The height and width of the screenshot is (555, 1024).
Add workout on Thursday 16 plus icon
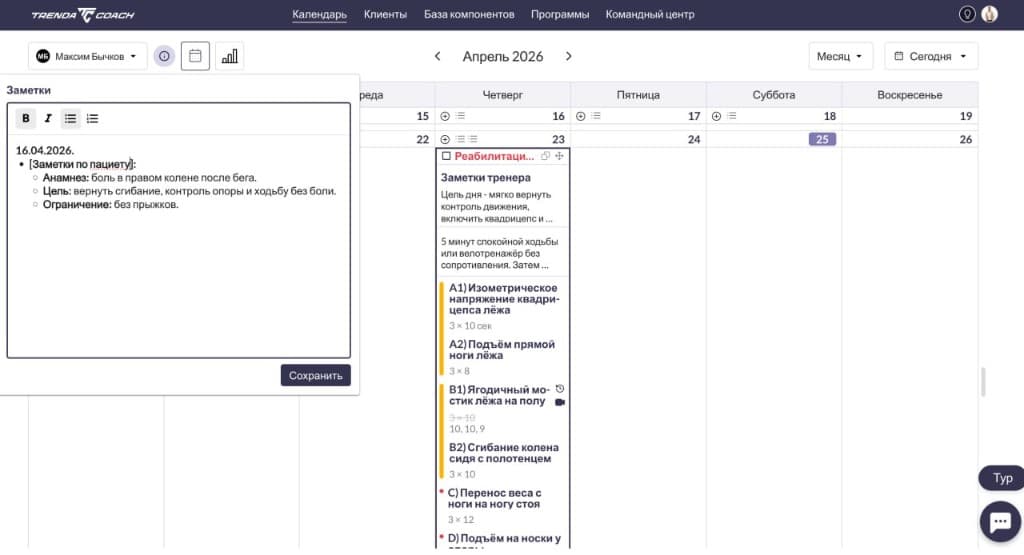(445, 116)
